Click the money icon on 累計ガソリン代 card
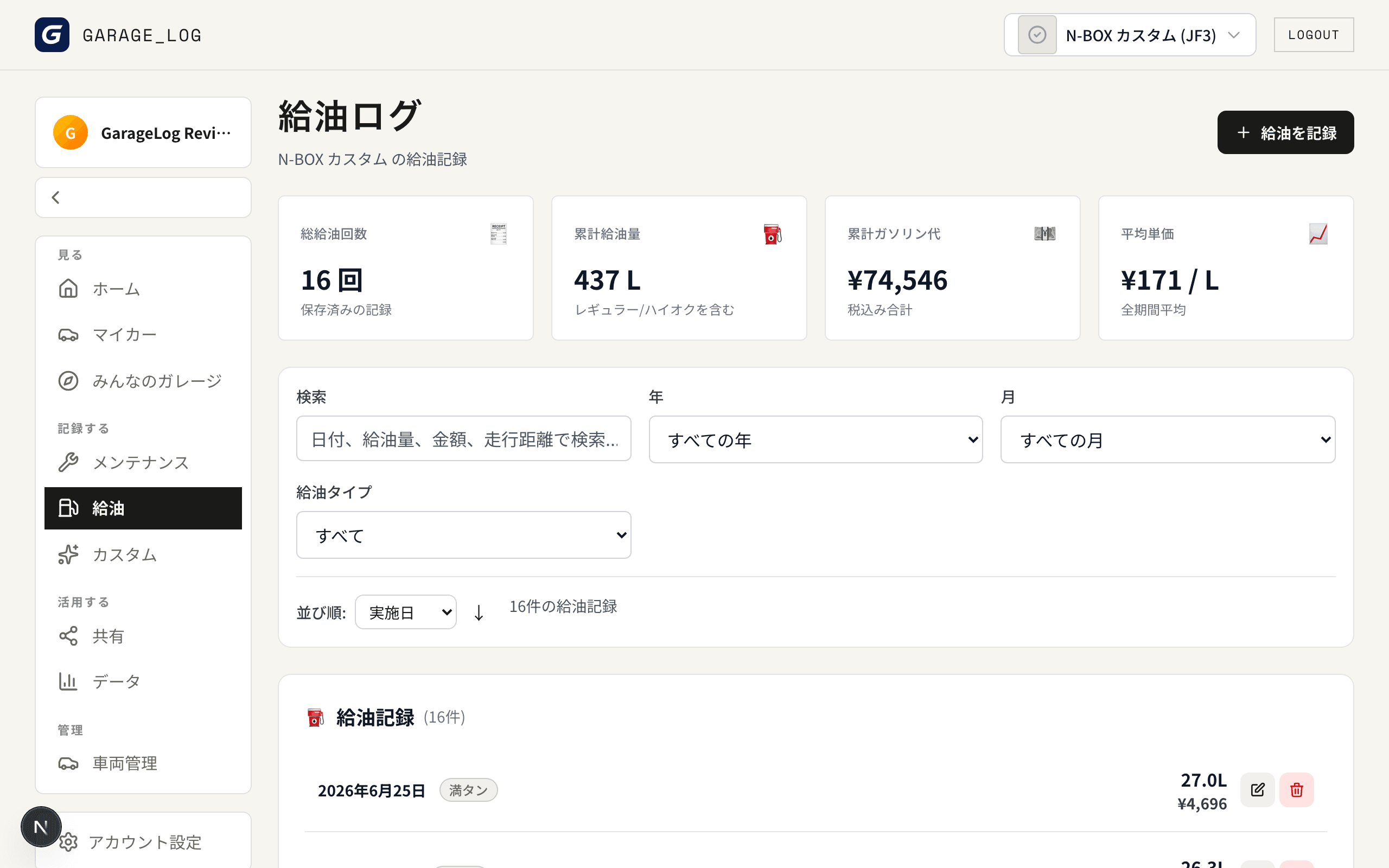 click(x=1044, y=234)
